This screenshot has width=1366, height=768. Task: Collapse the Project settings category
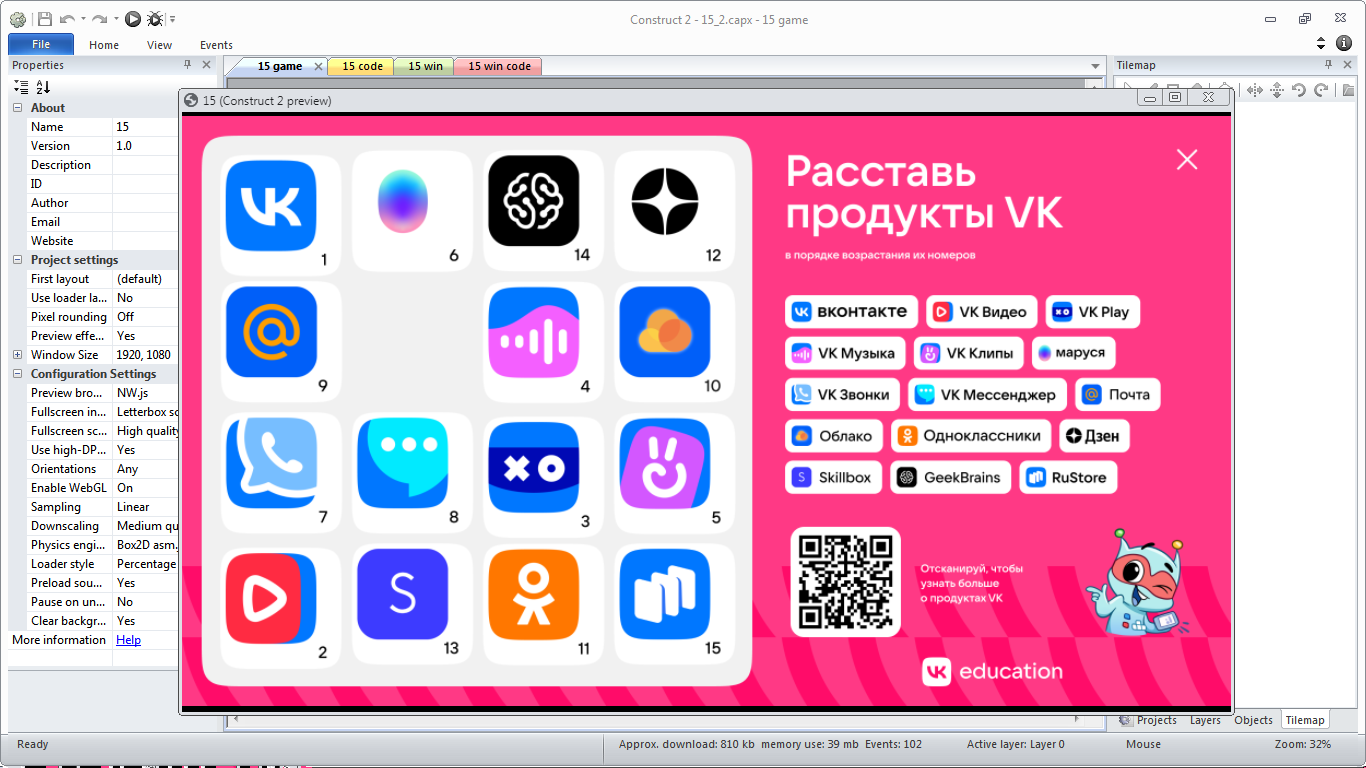click(18, 260)
